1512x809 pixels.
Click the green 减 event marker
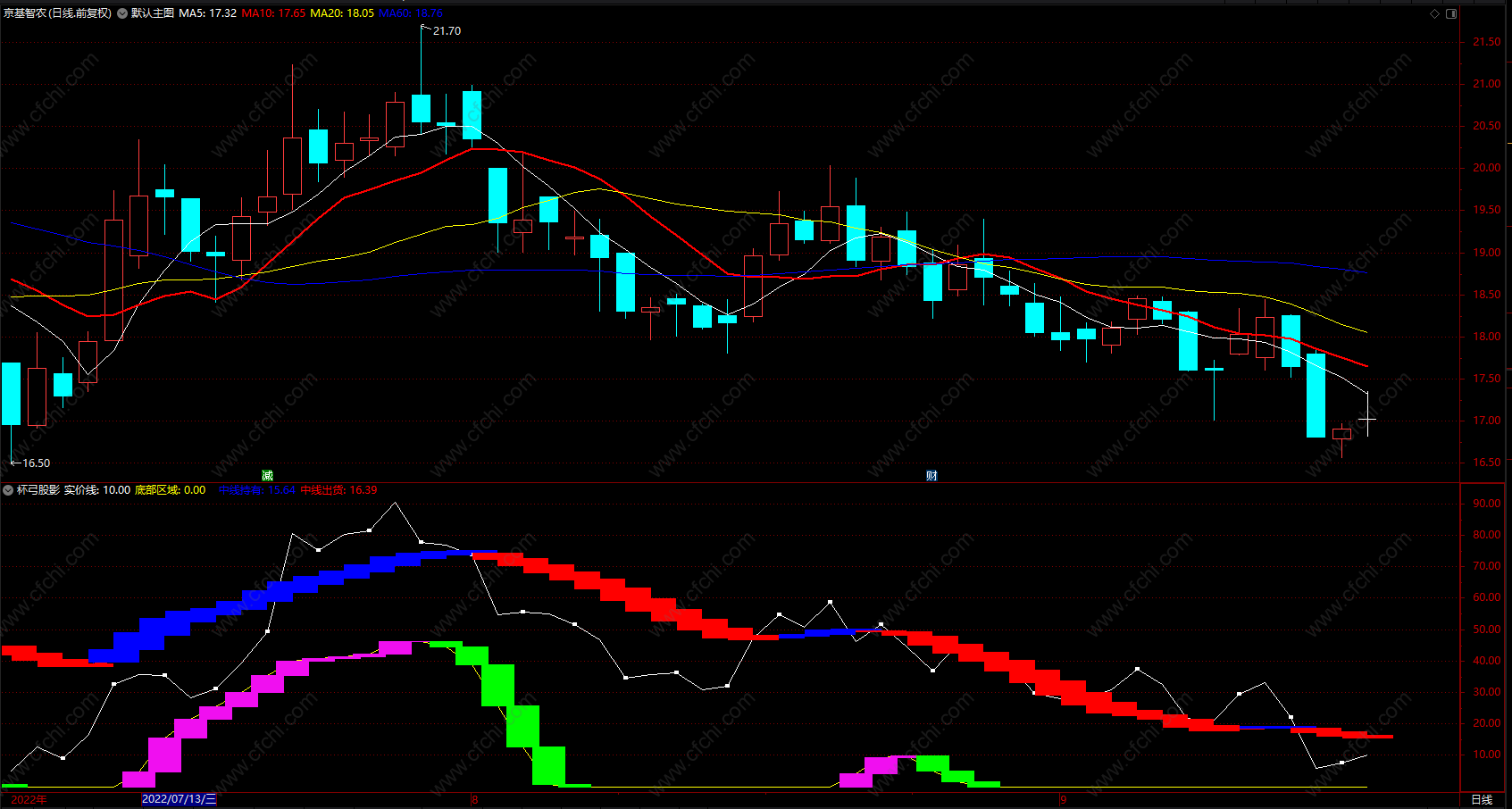coord(267,475)
